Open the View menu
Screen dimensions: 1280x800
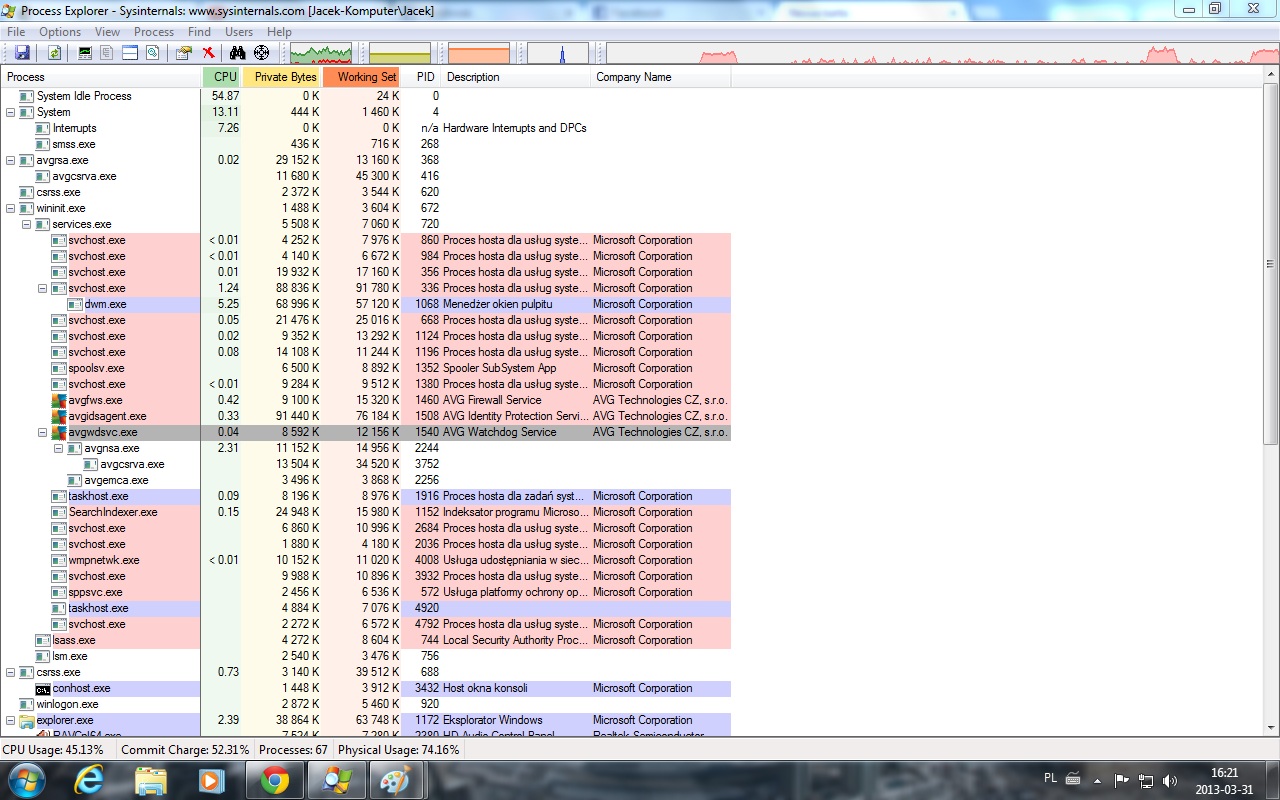coord(107,32)
